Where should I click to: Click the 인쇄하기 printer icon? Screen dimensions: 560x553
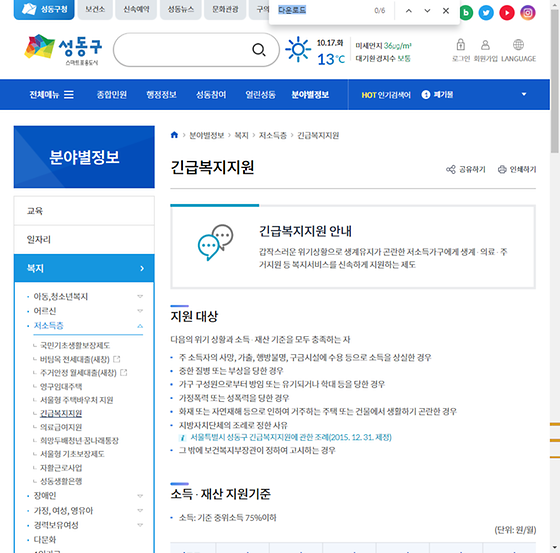click(x=502, y=169)
